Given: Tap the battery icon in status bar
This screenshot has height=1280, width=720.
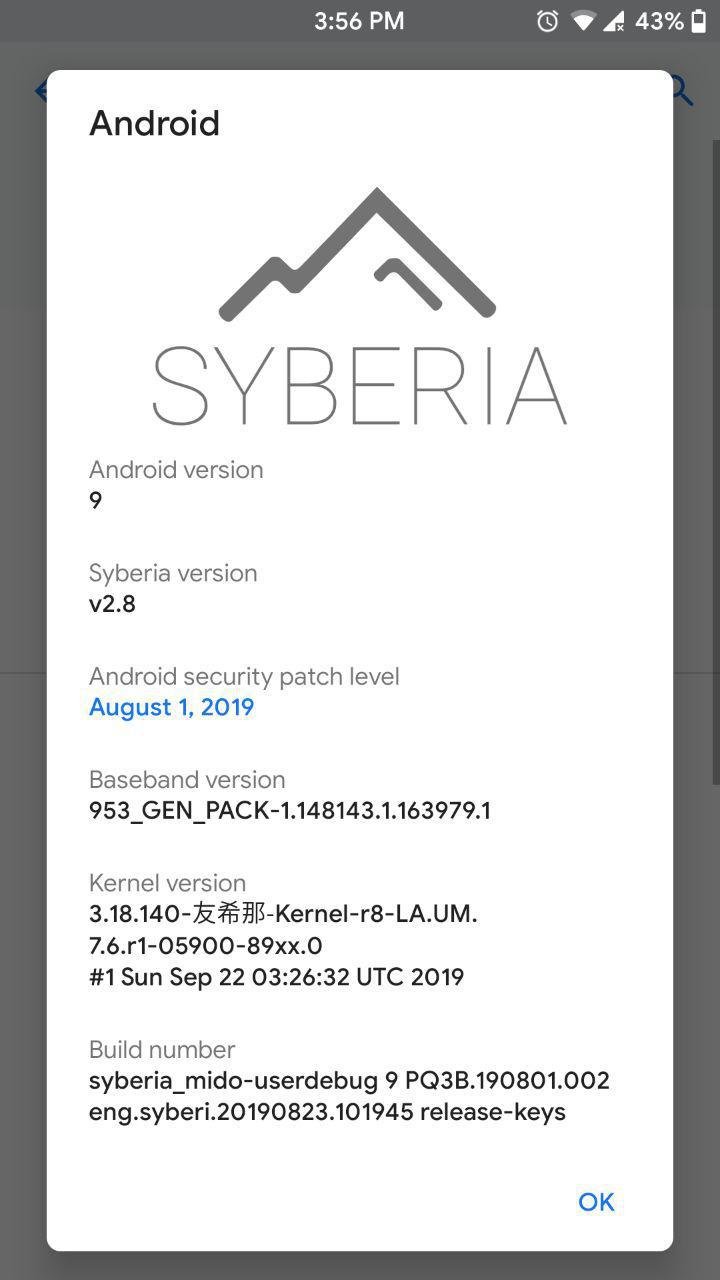Looking at the screenshot, I should click(x=699, y=21).
